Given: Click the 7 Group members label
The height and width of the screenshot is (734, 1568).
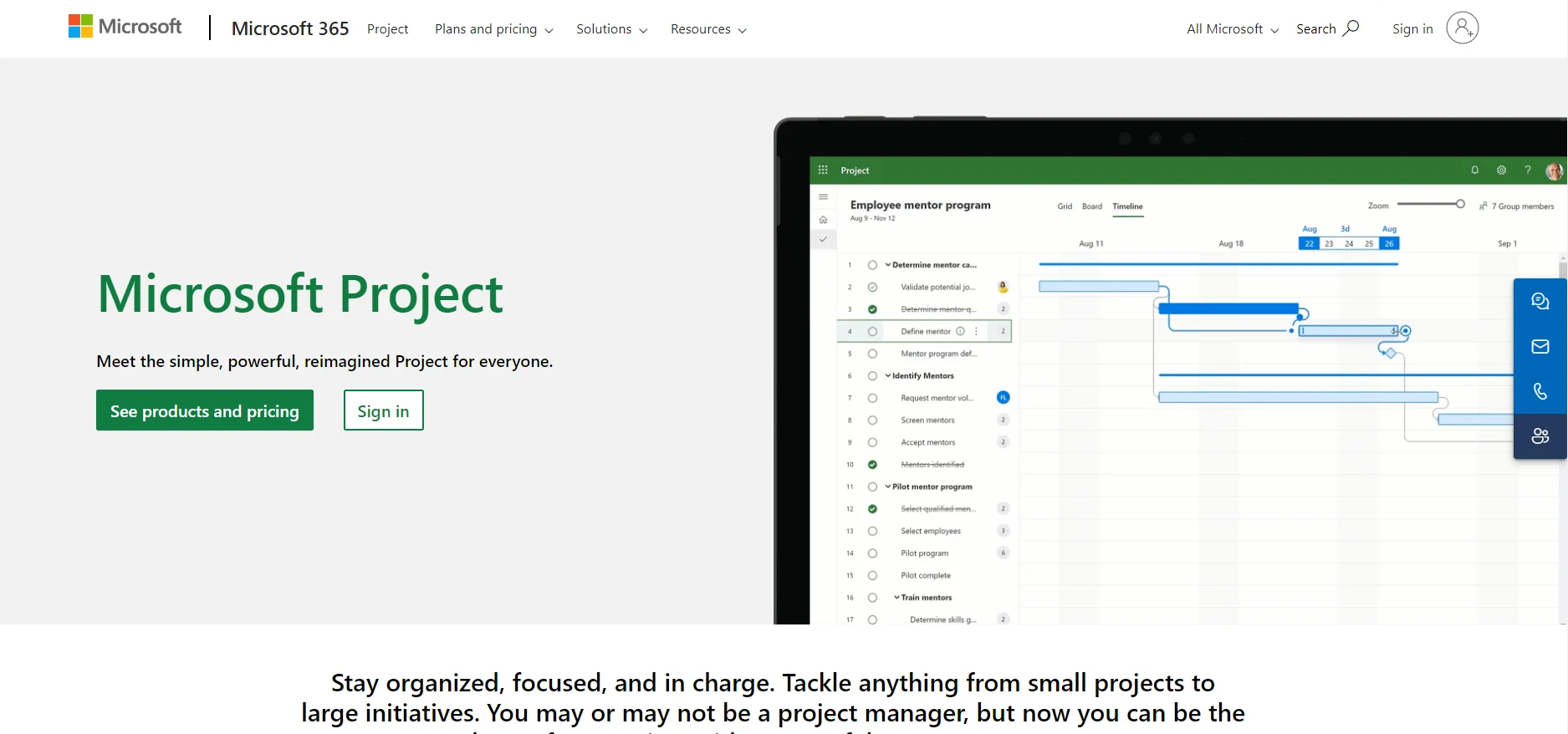Looking at the screenshot, I should click(x=1523, y=206).
